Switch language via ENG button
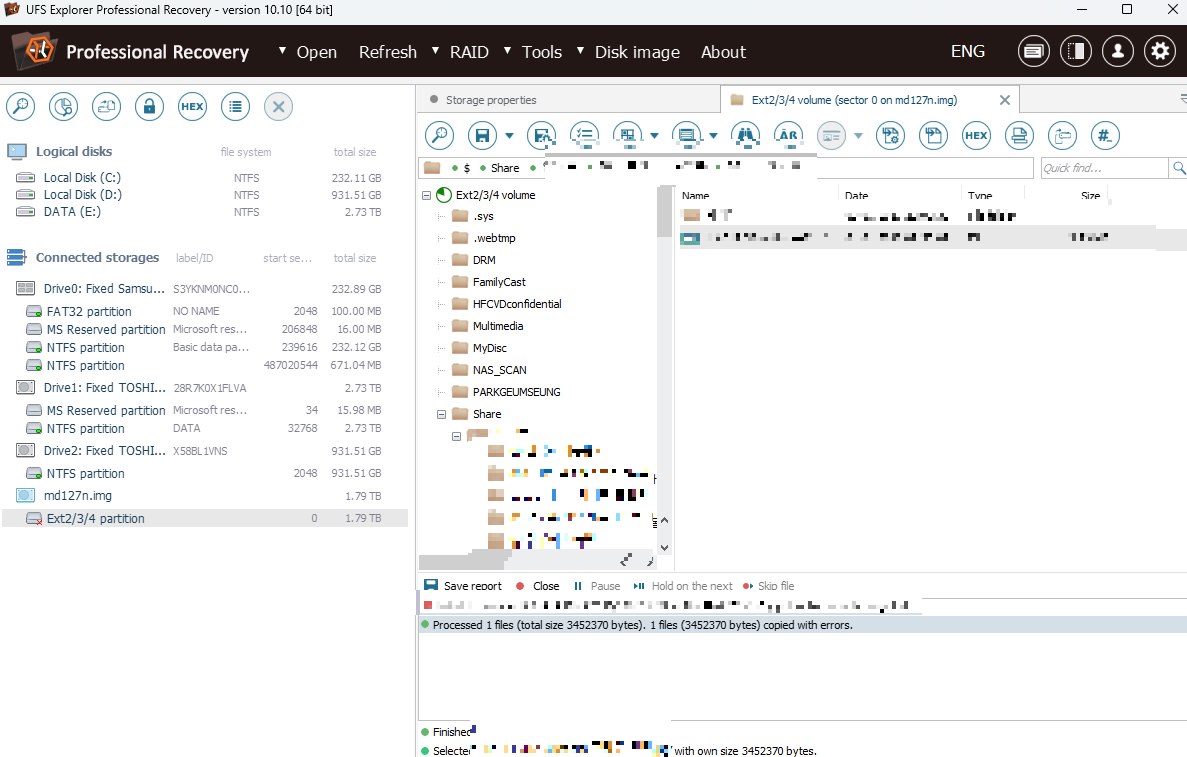 [967, 51]
